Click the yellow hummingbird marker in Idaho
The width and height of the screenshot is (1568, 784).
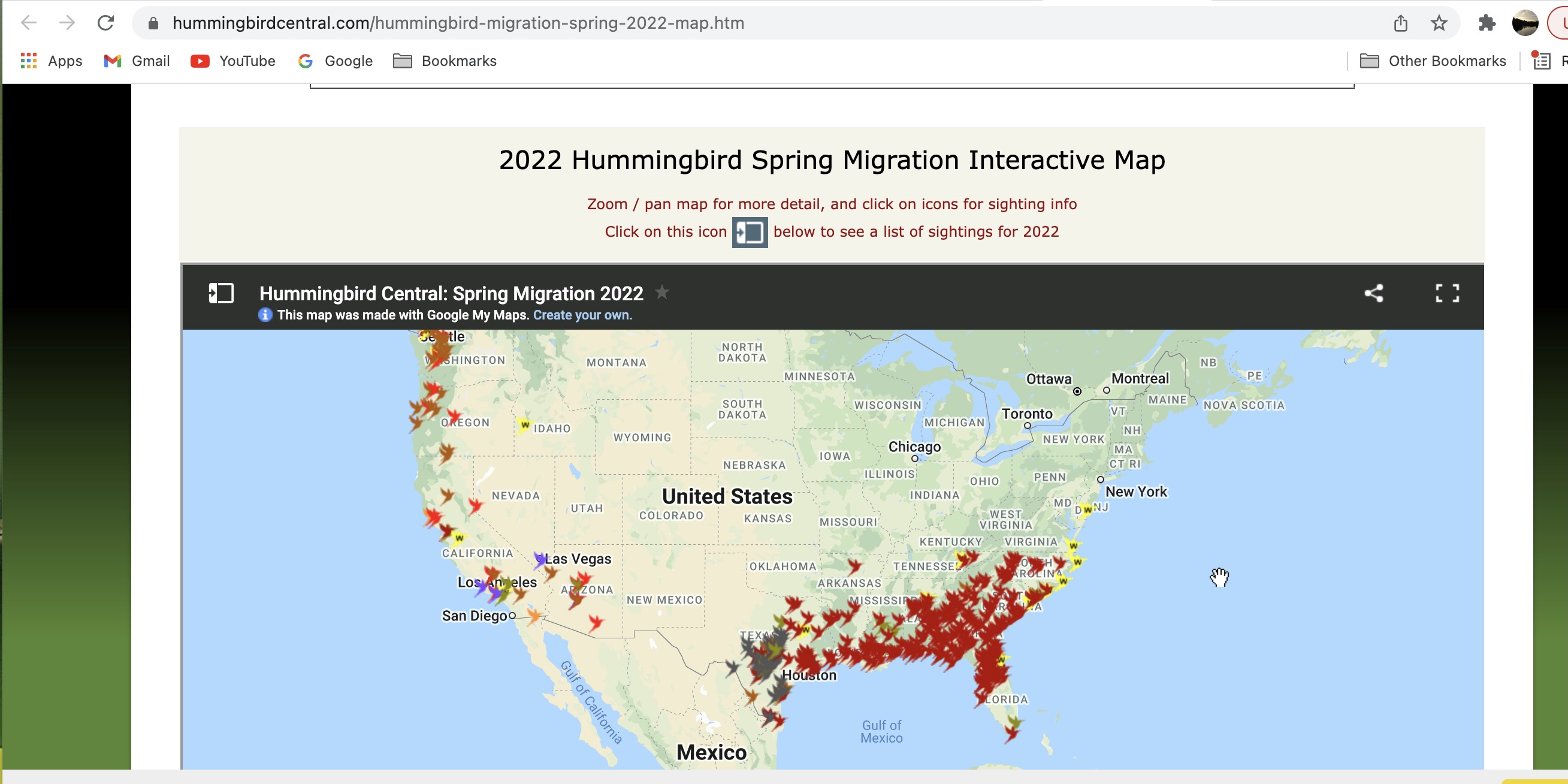524,424
